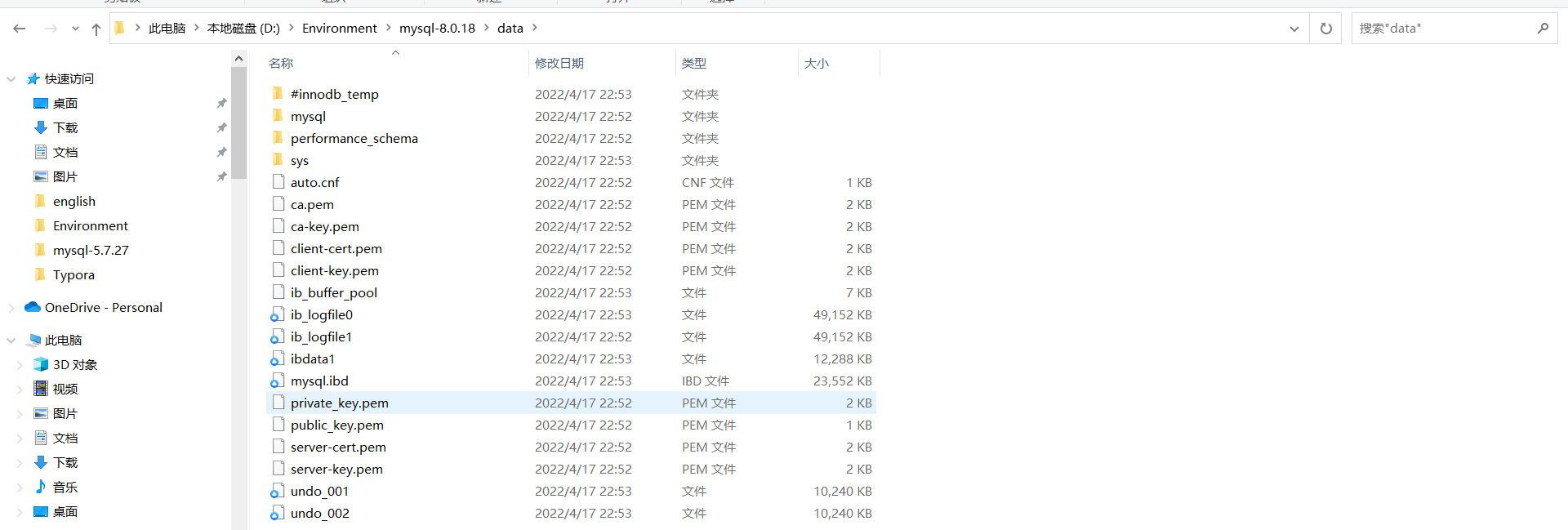The width and height of the screenshot is (1568, 530).
Task: Select 桌面 under 此电脑 tree
Action: pyautogui.click(x=65, y=512)
